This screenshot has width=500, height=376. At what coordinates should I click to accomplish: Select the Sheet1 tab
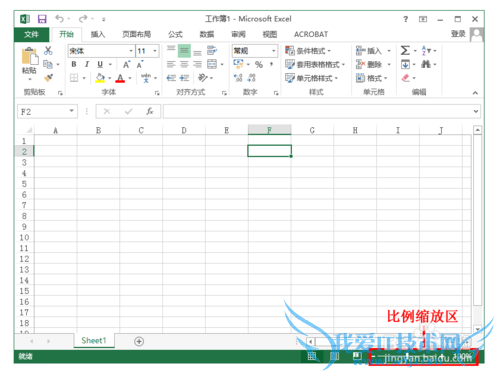[94, 341]
